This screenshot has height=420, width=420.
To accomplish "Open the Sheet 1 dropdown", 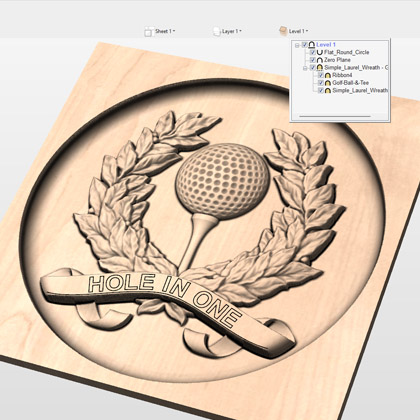I will pyautogui.click(x=165, y=31).
